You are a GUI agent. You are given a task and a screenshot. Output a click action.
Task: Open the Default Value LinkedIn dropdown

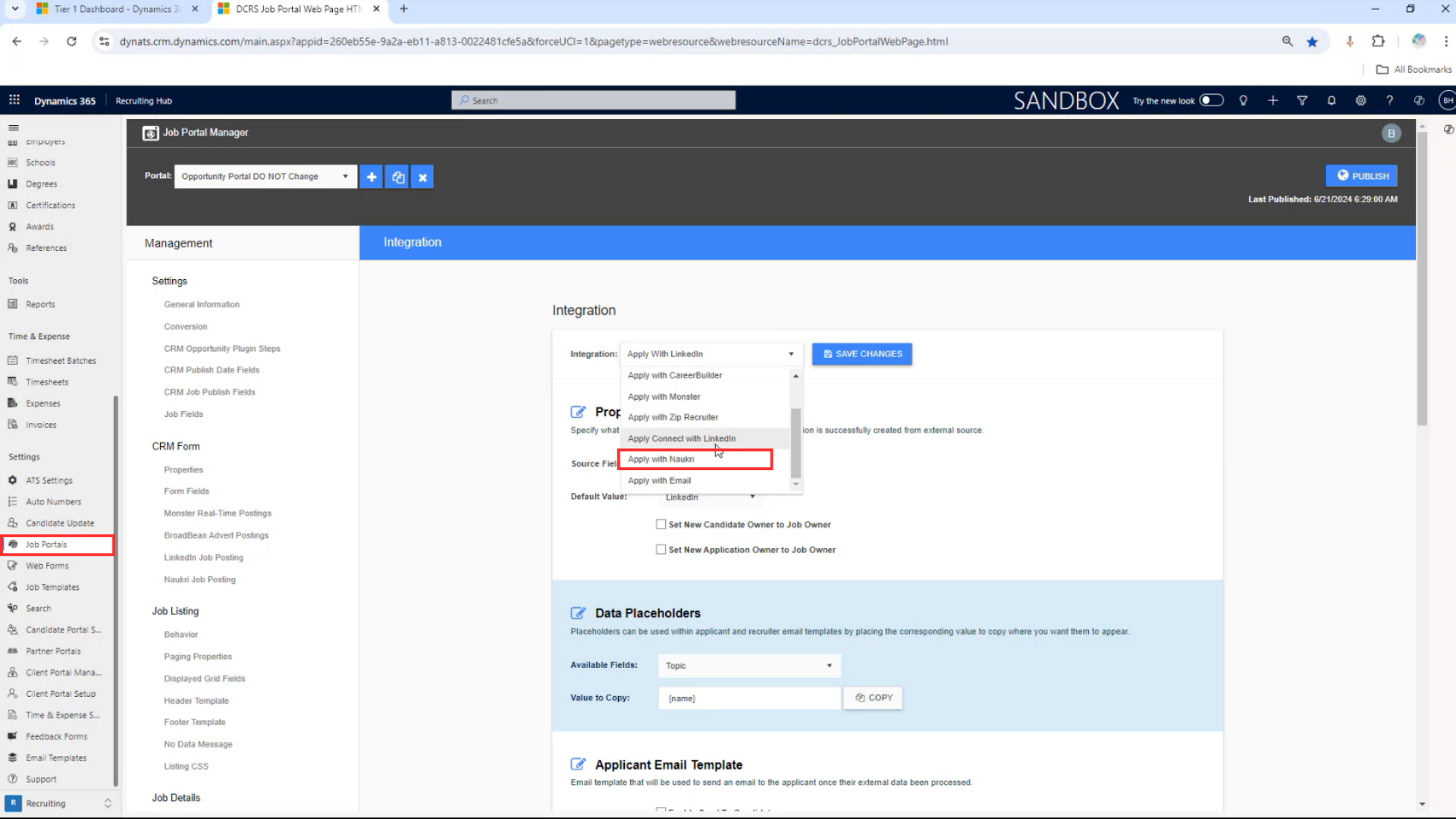coord(710,497)
